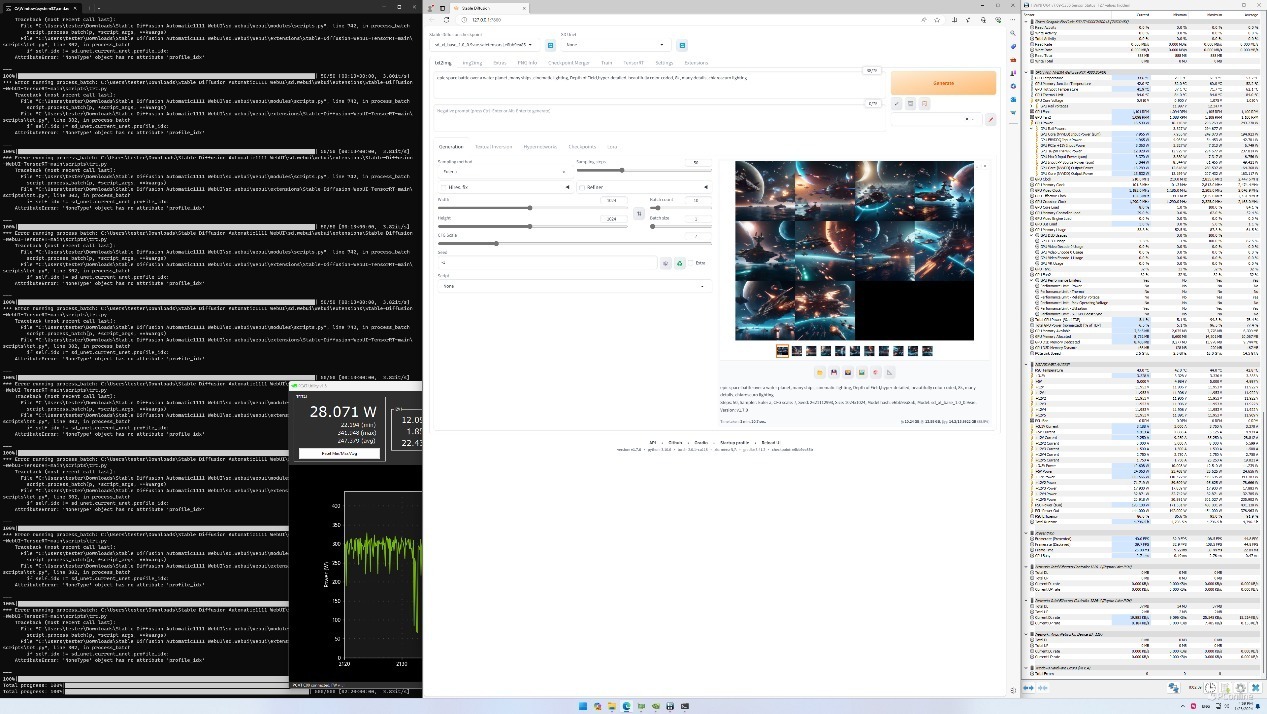Image resolution: width=1267 pixels, height=714 pixels.
Task: Enable the Refiner checkbox
Action: 582,187
